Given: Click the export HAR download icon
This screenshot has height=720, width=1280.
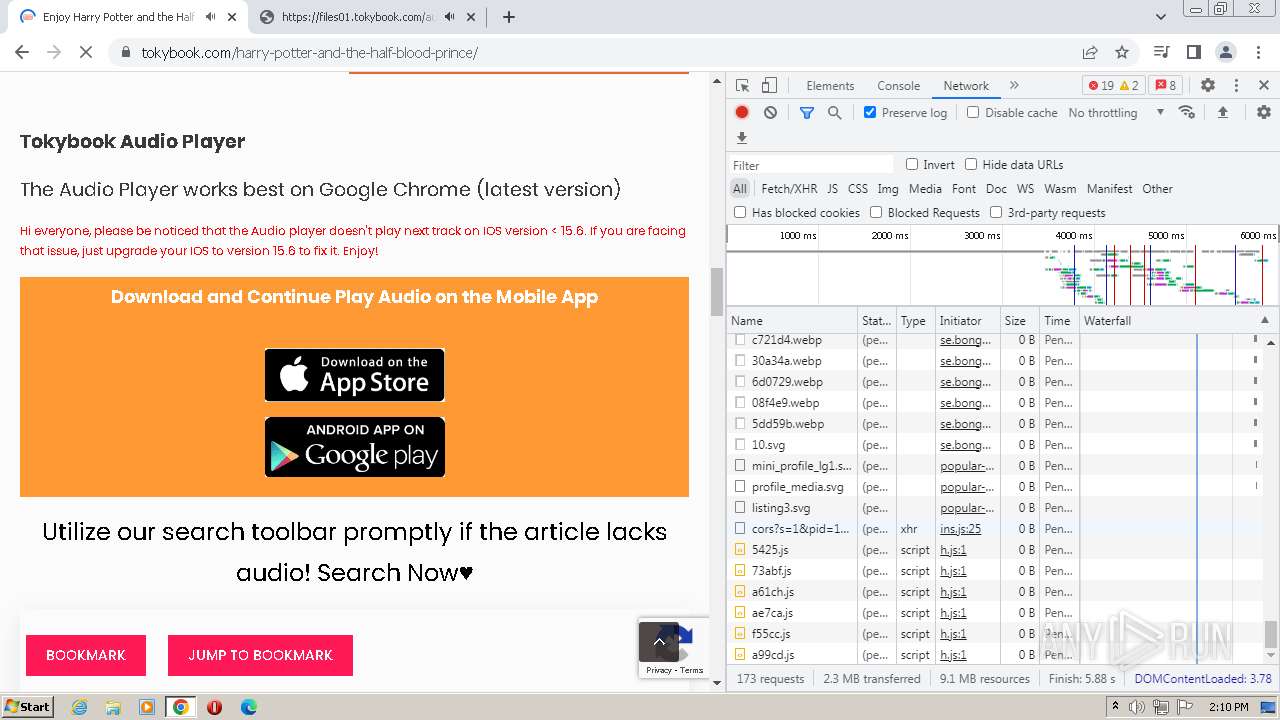Looking at the screenshot, I should (742, 138).
